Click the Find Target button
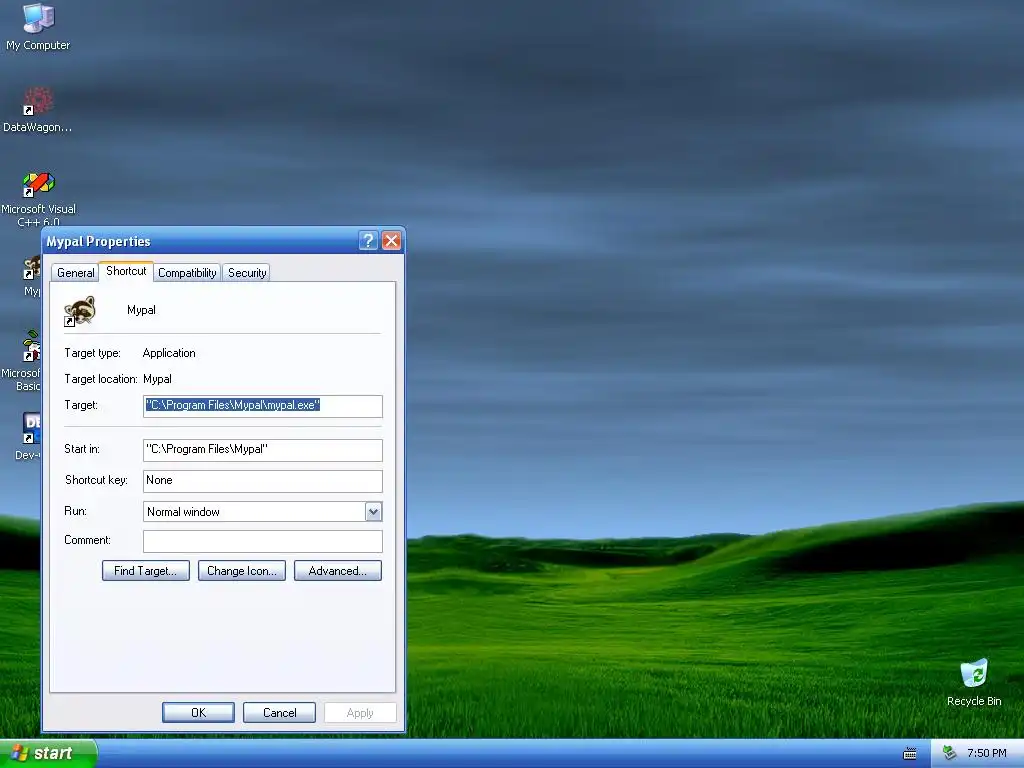 (x=146, y=571)
